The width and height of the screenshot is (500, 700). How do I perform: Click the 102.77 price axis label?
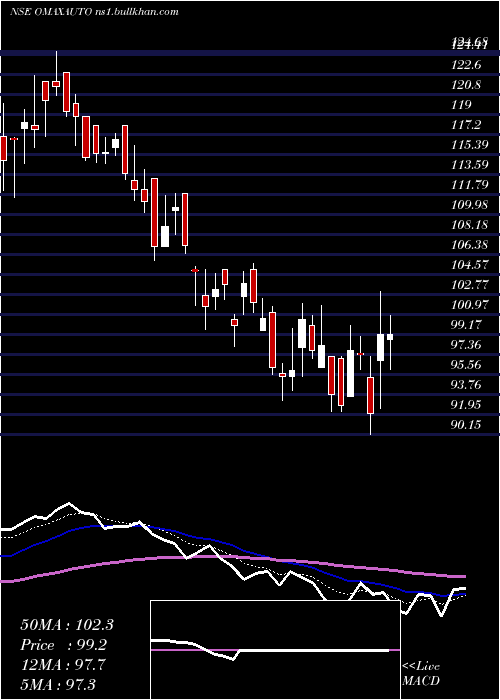click(469, 285)
